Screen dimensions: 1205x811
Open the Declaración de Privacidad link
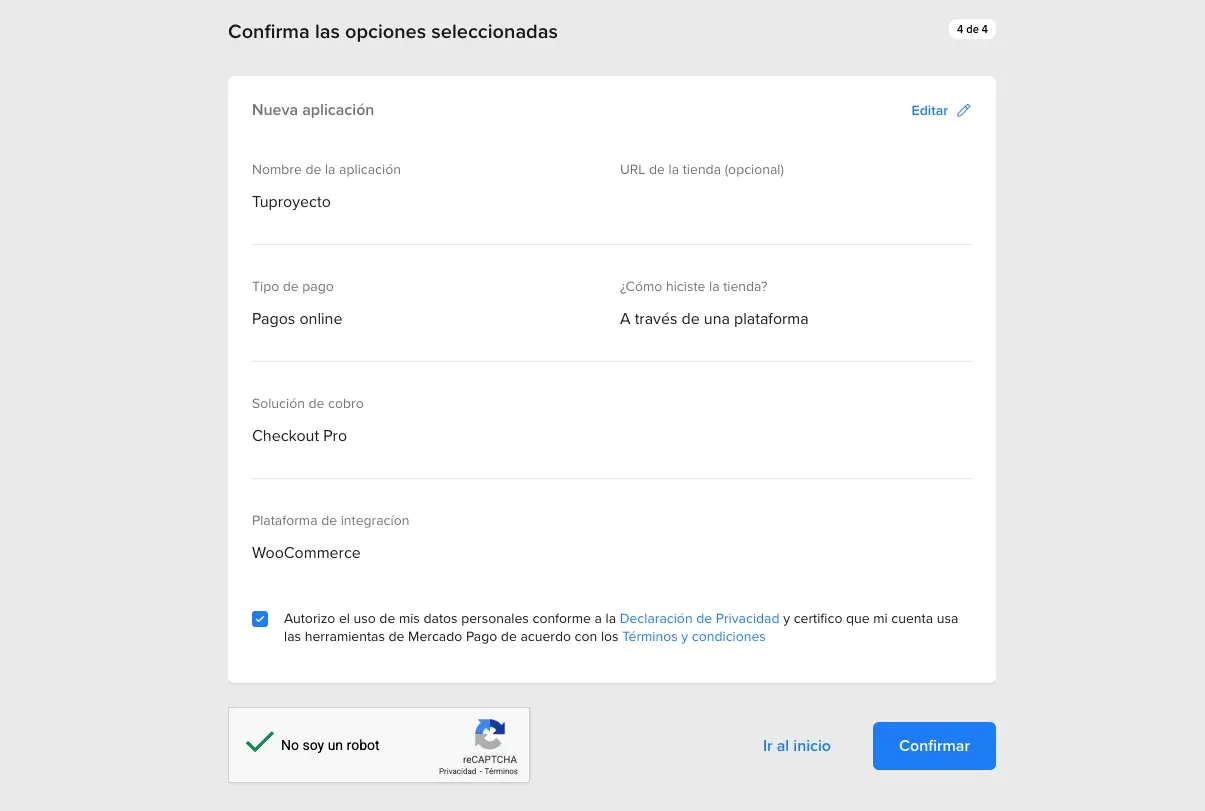pyautogui.click(x=699, y=619)
